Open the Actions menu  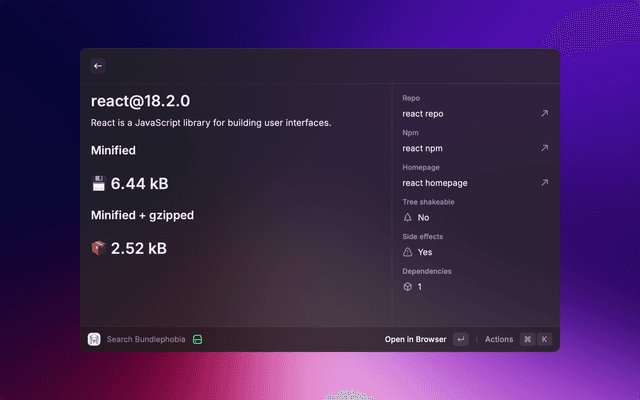coord(499,339)
